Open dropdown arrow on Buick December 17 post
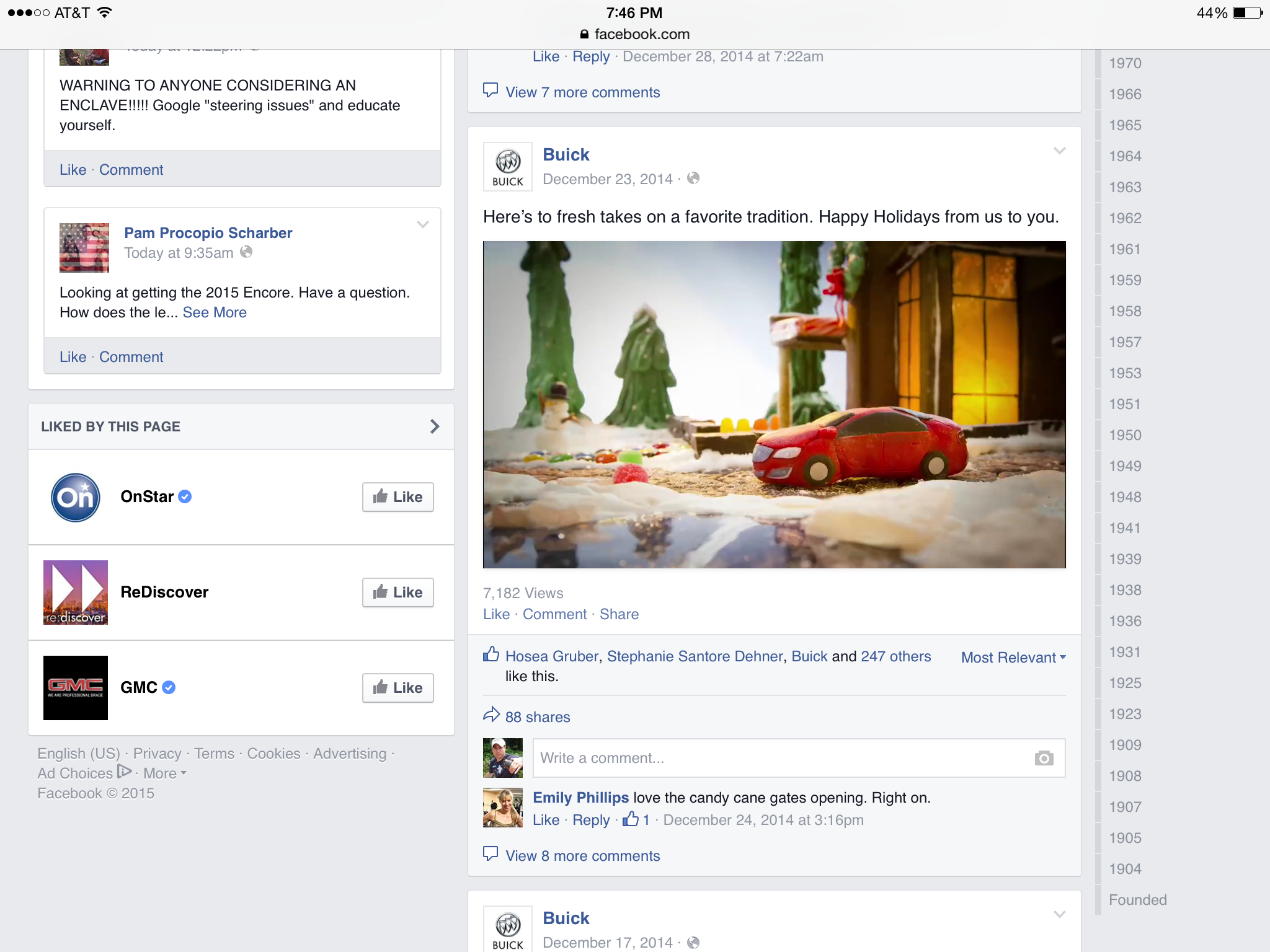 (1059, 914)
